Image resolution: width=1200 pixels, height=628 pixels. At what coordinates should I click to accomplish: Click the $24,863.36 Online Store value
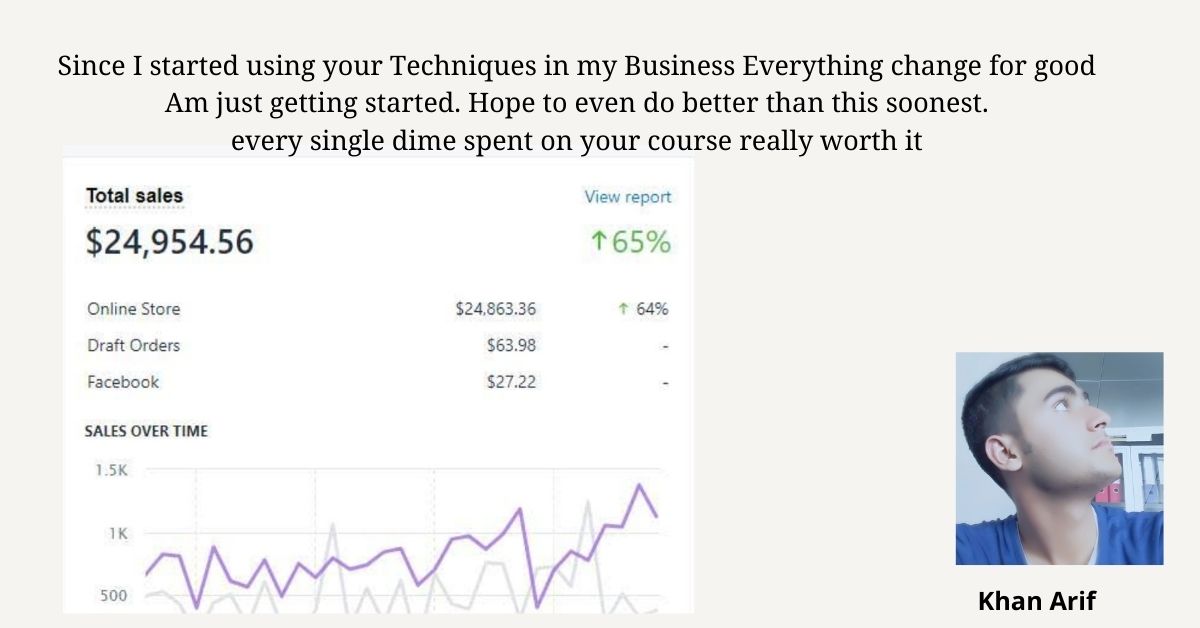tap(495, 309)
